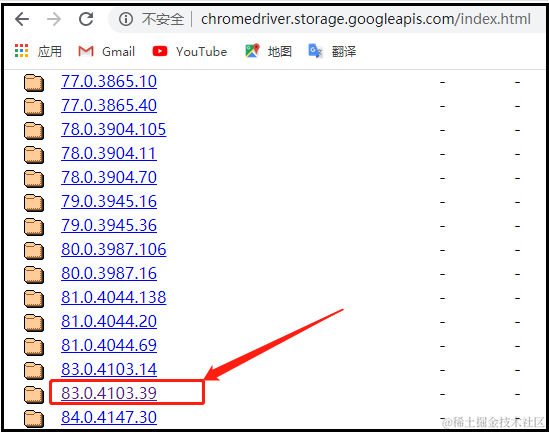Screen dimensions: 549x433
Task: Click the browser back arrow
Action: pyautogui.click(x=22, y=19)
